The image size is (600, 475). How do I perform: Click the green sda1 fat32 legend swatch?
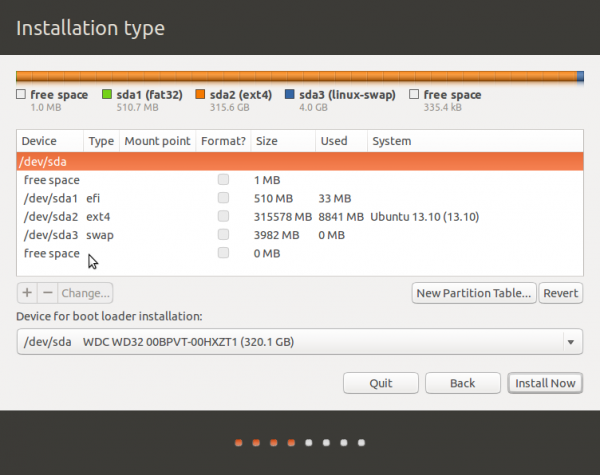point(107,95)
